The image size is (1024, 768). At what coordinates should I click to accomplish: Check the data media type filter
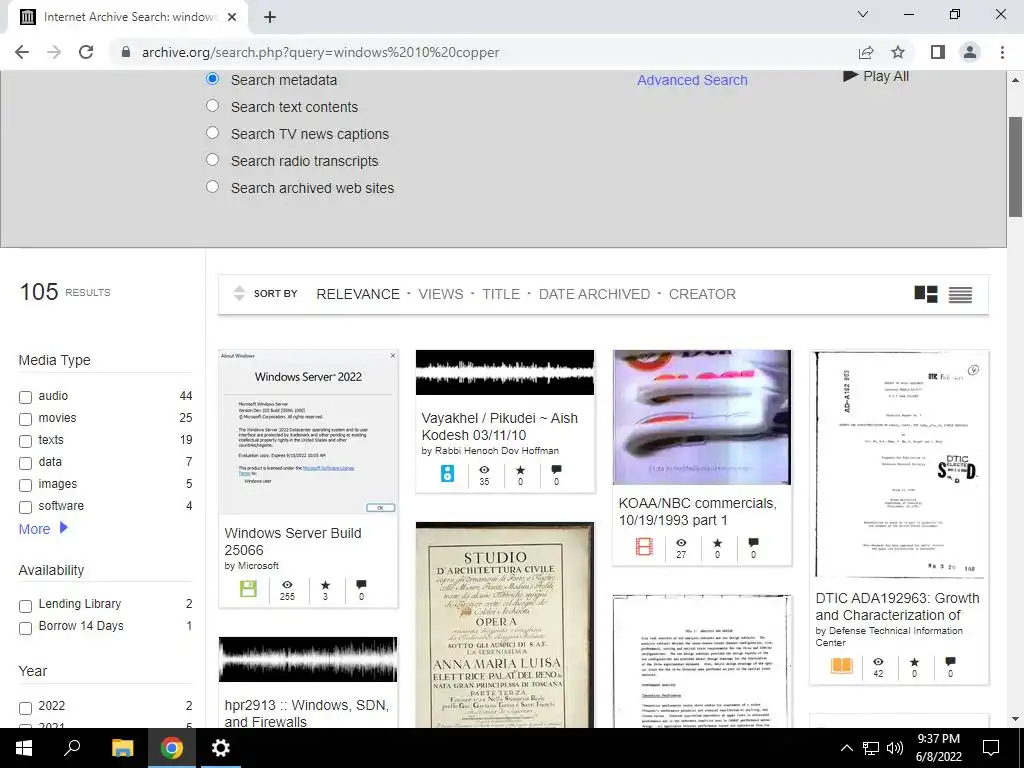click(25, 463)
